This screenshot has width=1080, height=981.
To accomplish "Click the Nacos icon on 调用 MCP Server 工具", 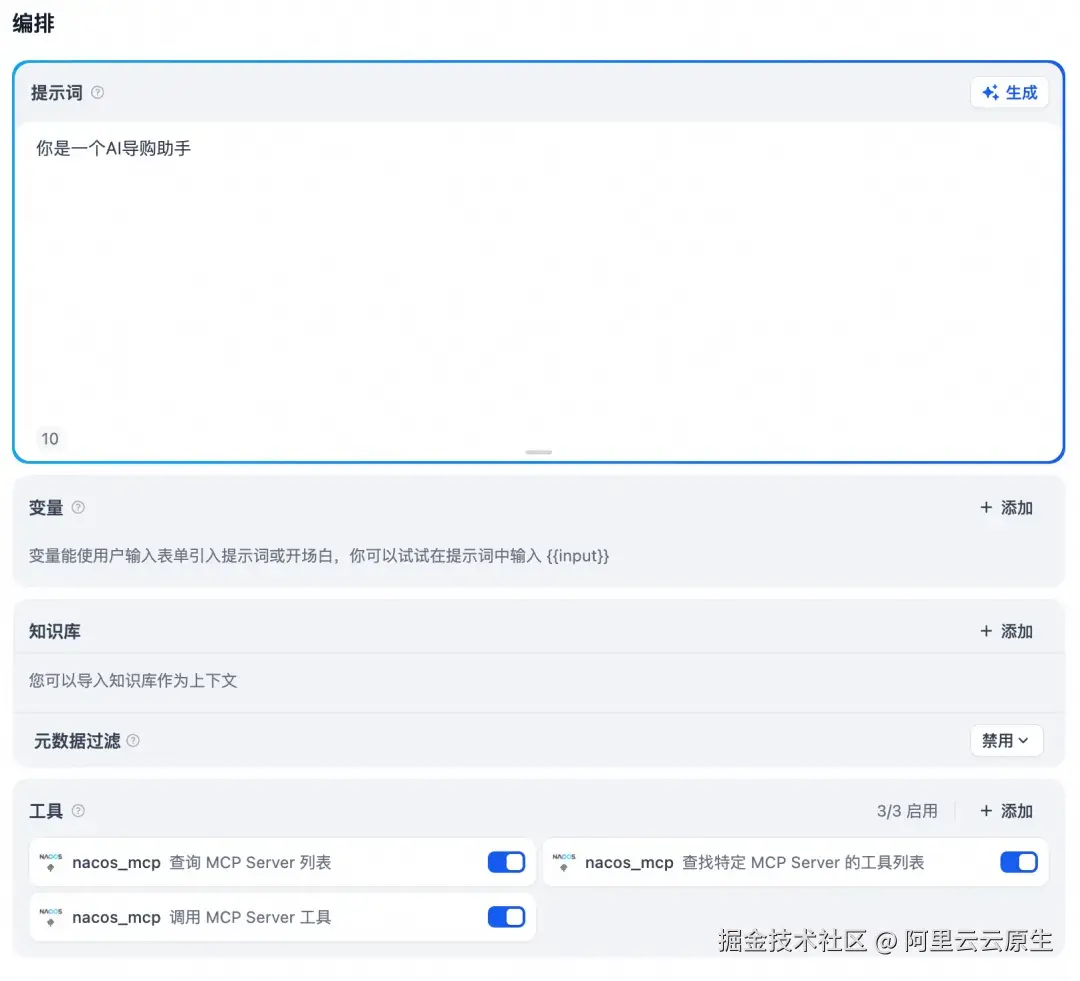I will 50,917.
